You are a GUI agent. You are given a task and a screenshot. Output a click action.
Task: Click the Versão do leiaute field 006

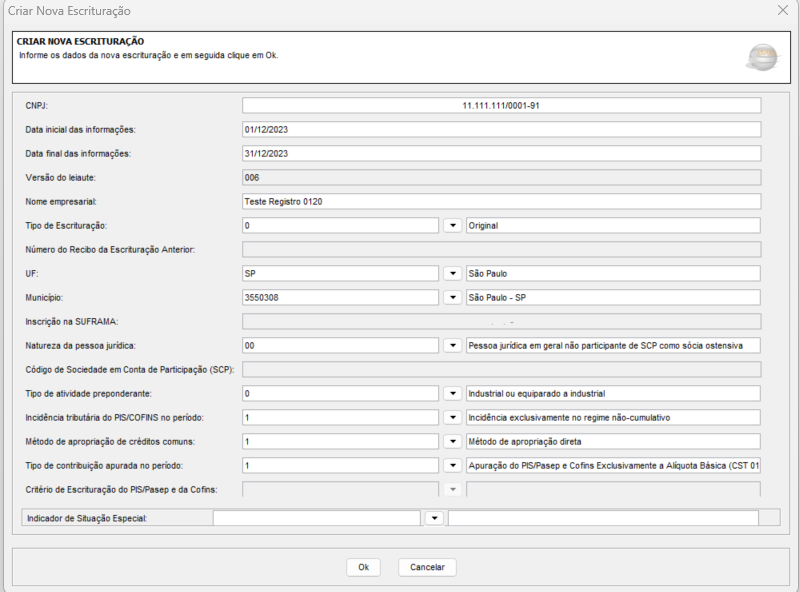(502, 178)
